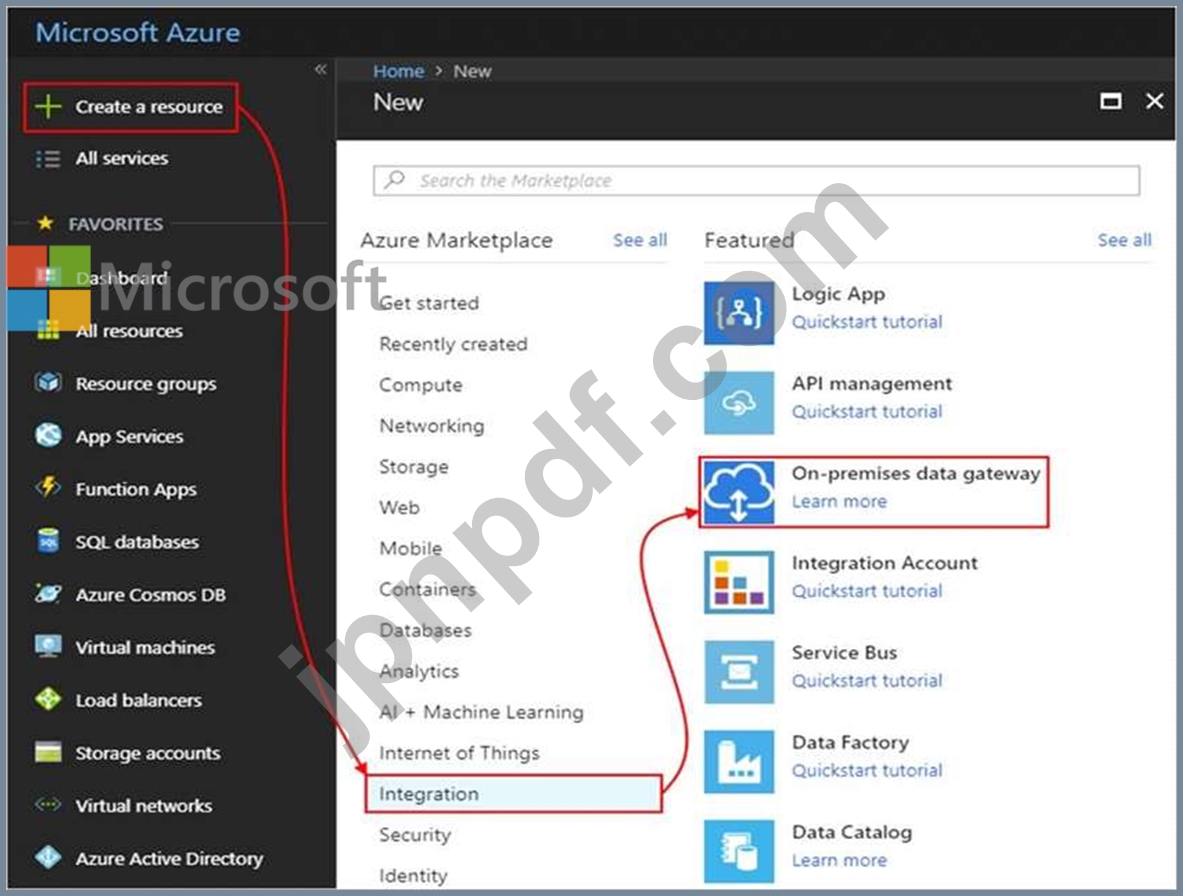Choose the Networking category
1183x896 pixels.
click(x=432, y=426)
